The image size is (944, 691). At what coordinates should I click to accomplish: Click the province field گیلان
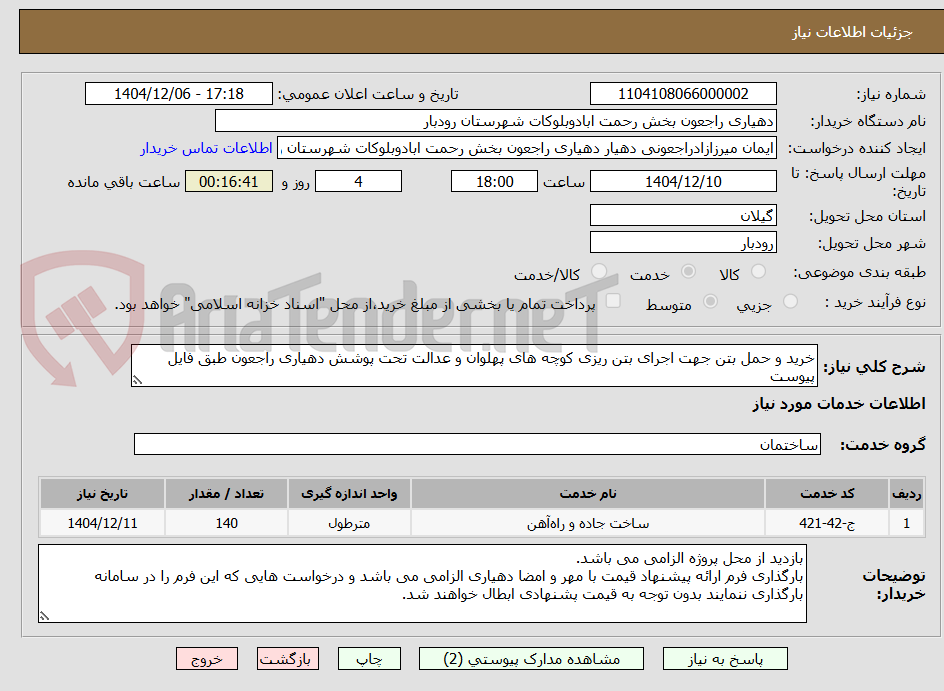(683, 215)
